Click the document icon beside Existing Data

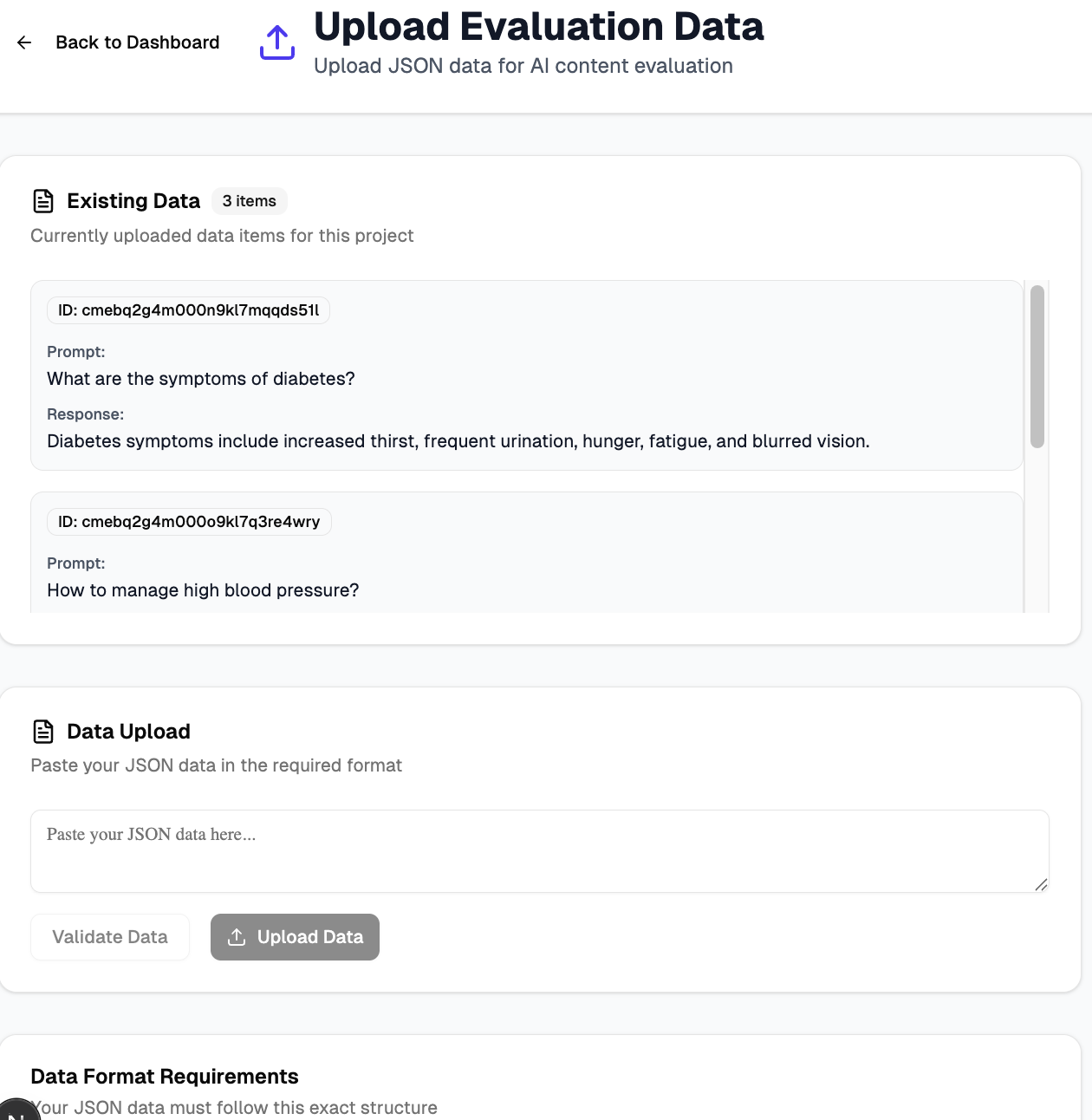(43, 201)
